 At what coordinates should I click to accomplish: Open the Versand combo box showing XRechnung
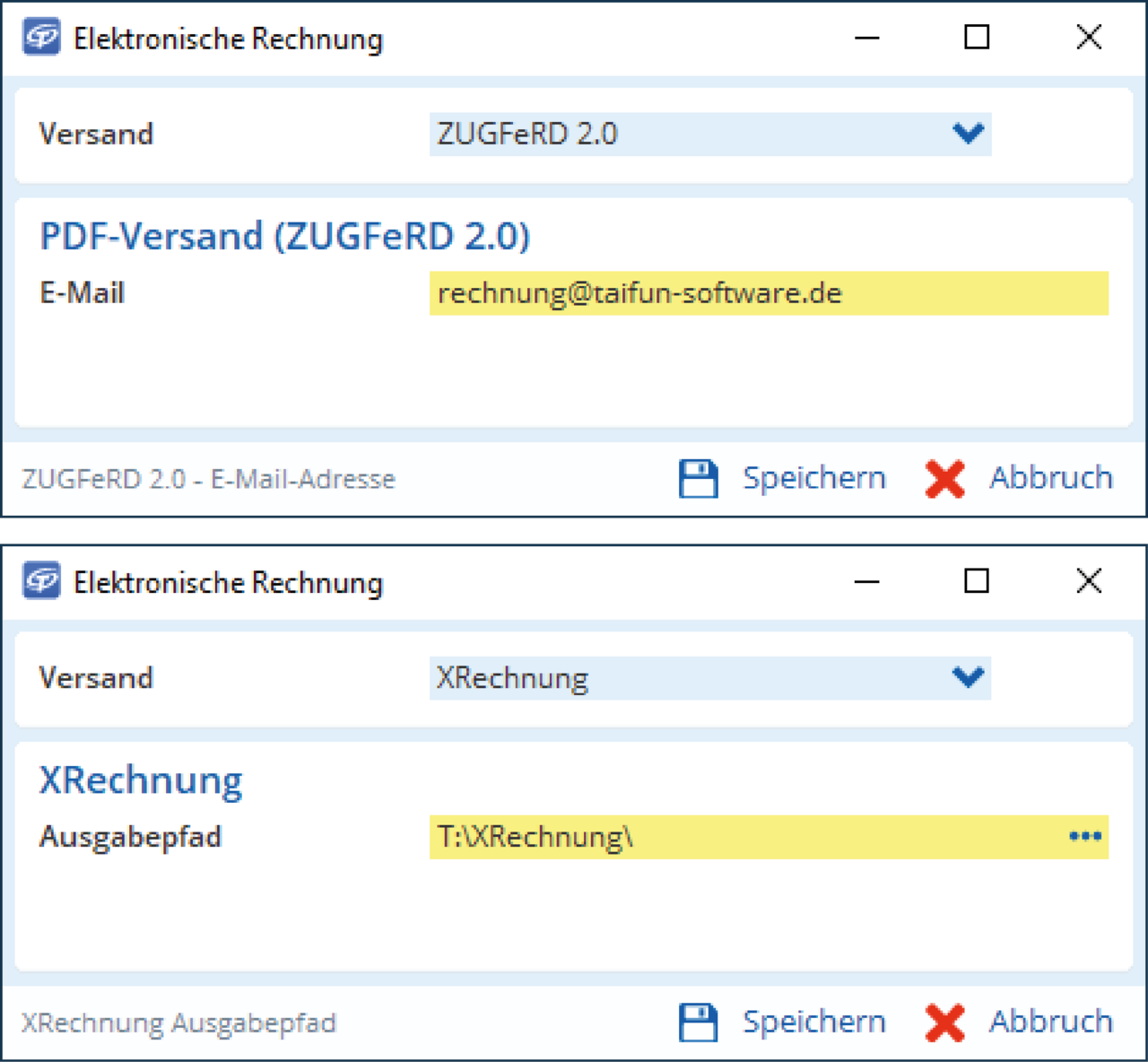coord(682,677)
